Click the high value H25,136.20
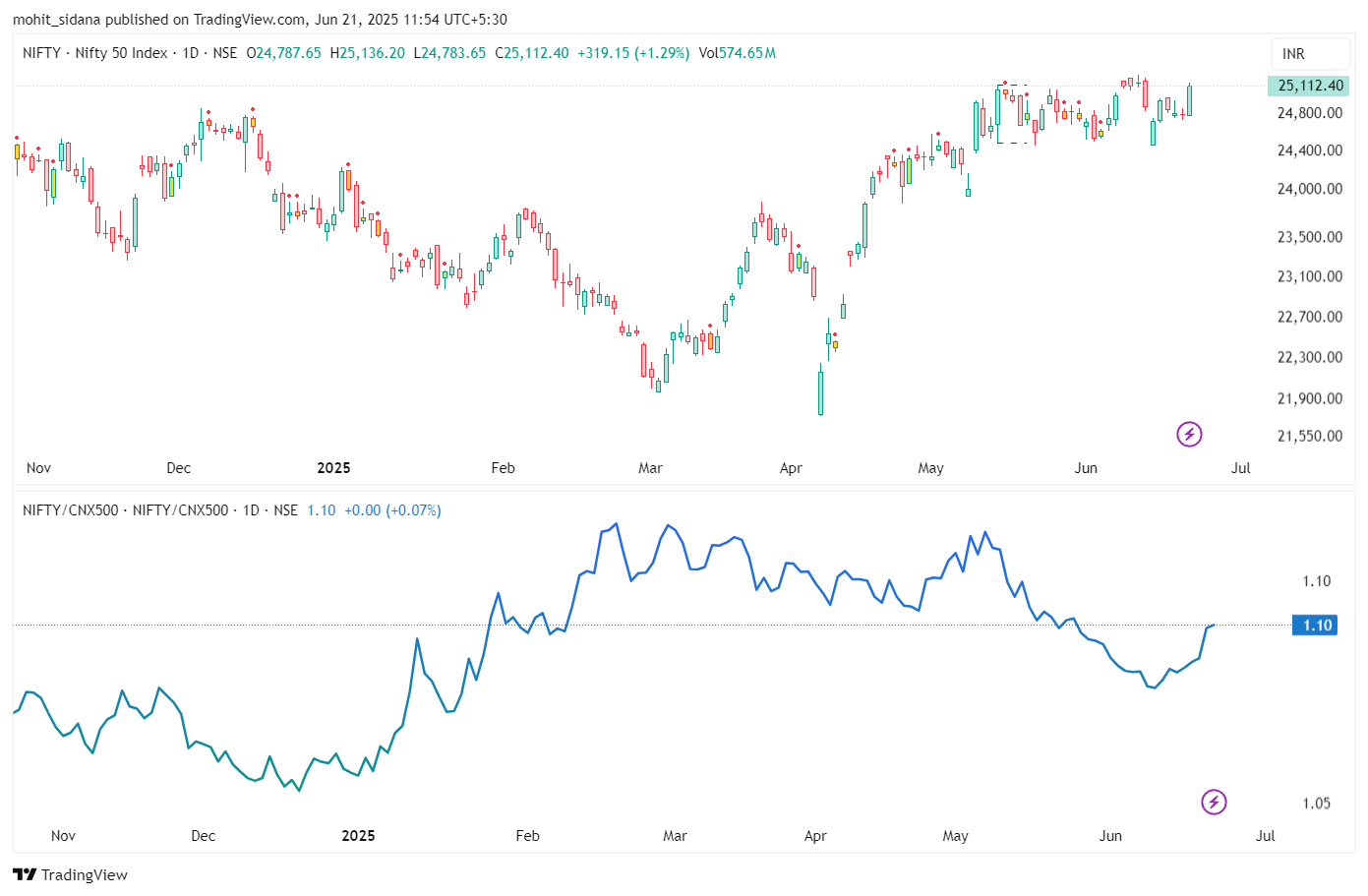1368x896 pixels. coord(367,53)
